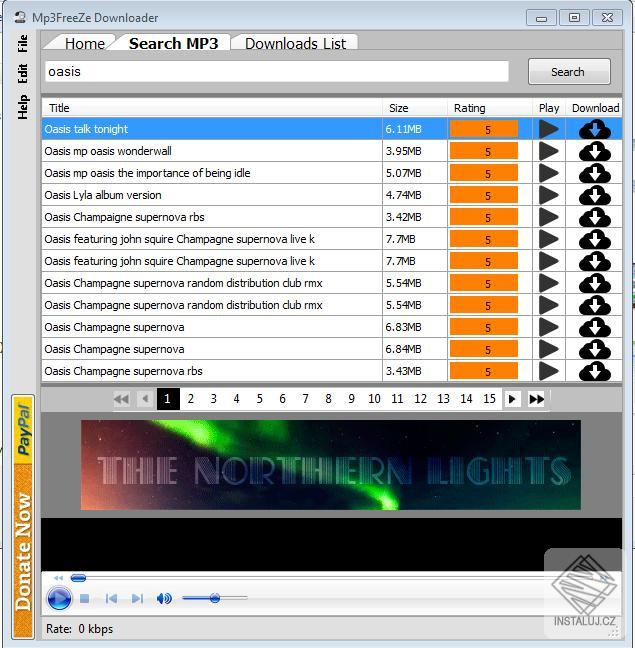The image size is (635, 648).
Task: Jump to the first results page
Action: click(x=122, y=399)
